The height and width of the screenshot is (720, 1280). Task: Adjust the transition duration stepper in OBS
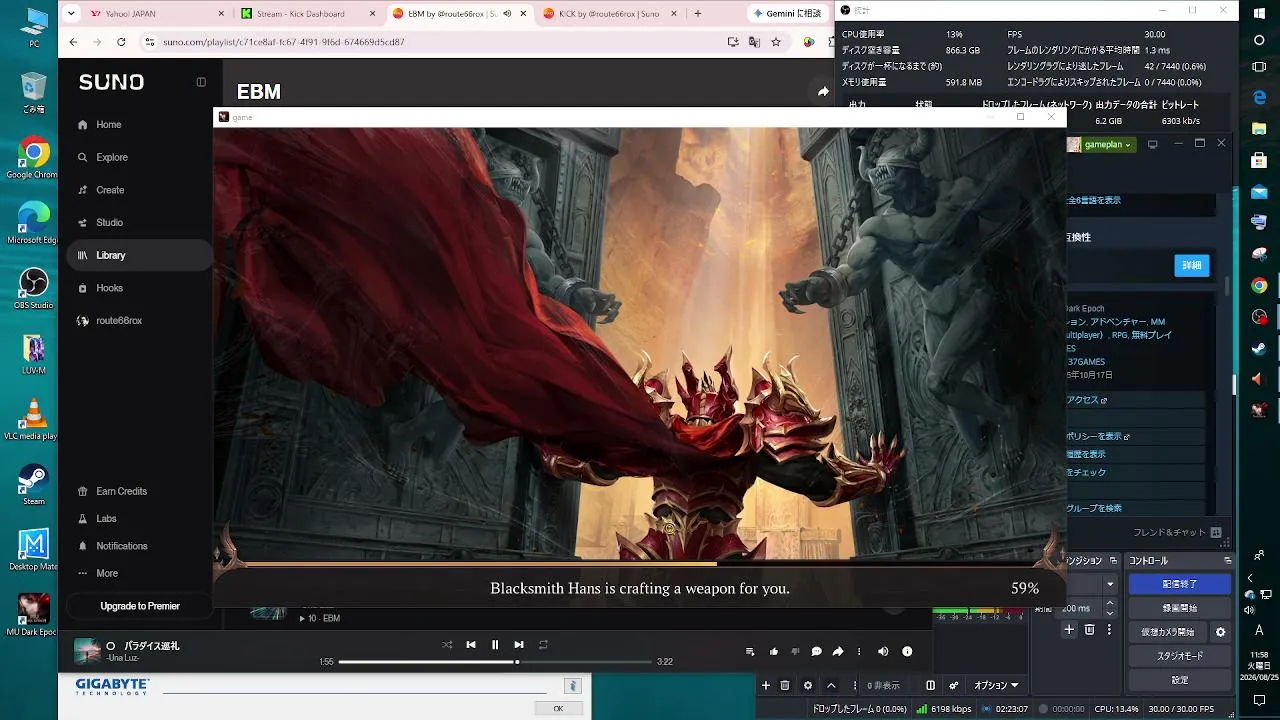point(1110,608)
